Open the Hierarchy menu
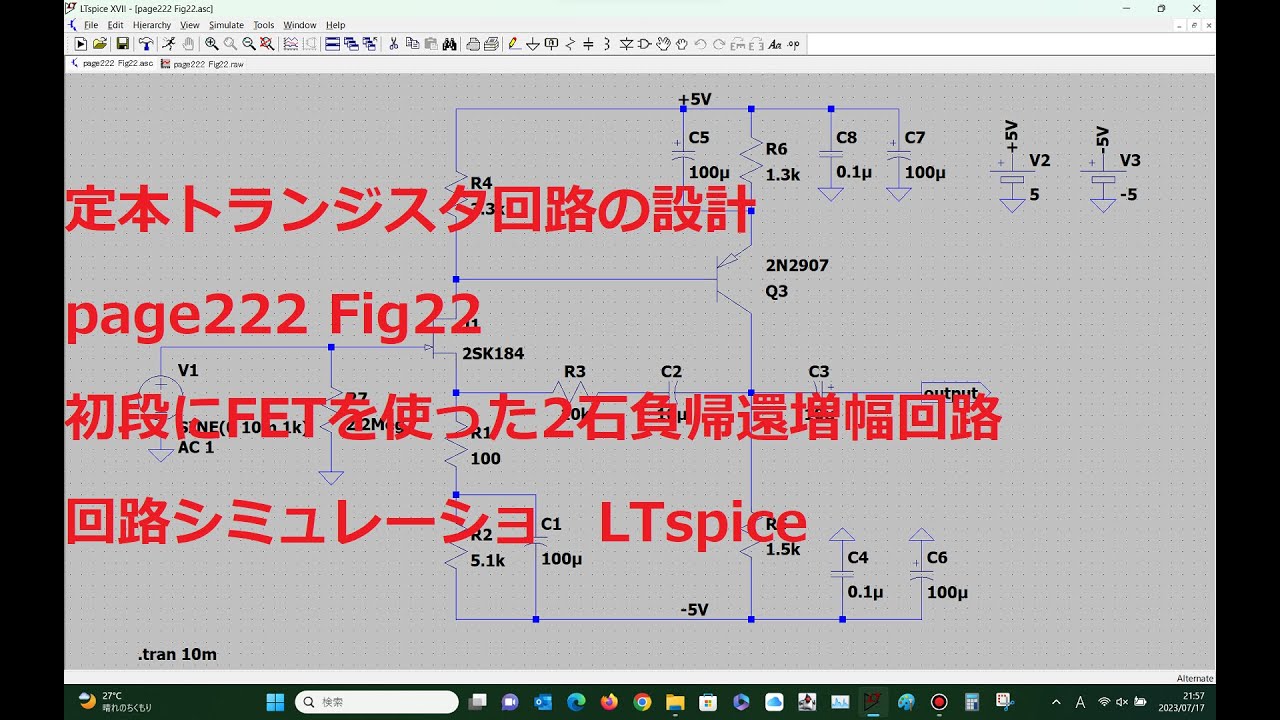This screenshot has height=720, width=1280. point(152,25)
